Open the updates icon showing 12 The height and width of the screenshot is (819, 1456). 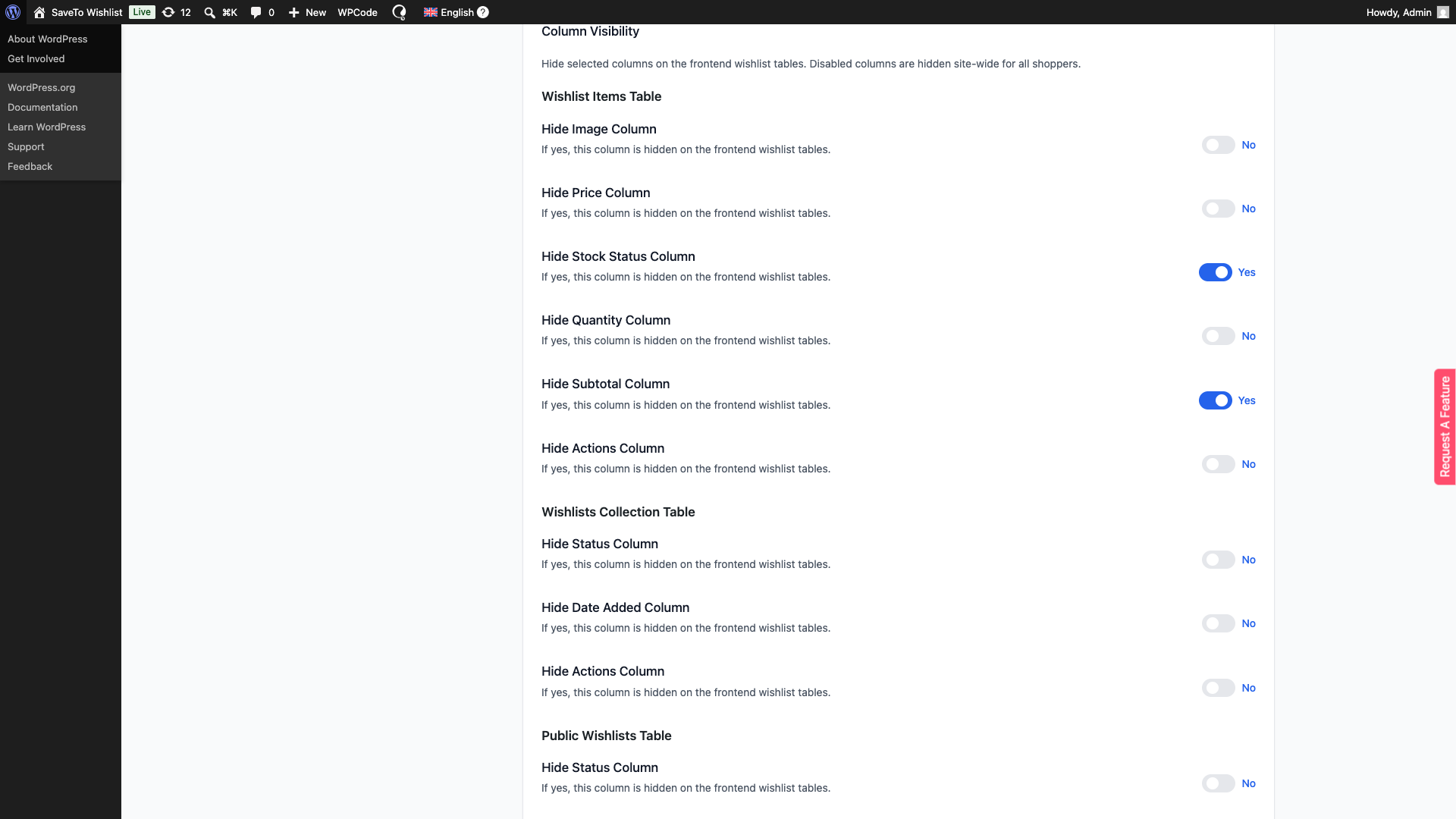tap(168, 12)
